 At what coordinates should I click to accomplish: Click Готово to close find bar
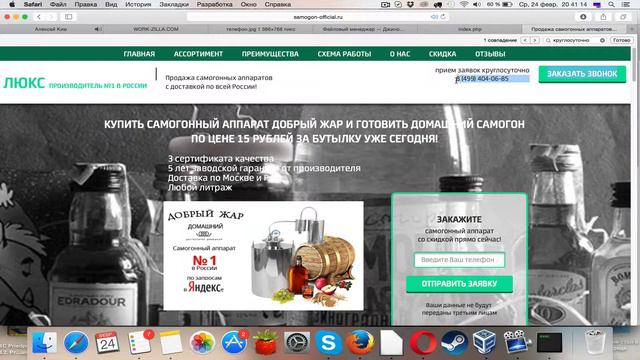622,40
